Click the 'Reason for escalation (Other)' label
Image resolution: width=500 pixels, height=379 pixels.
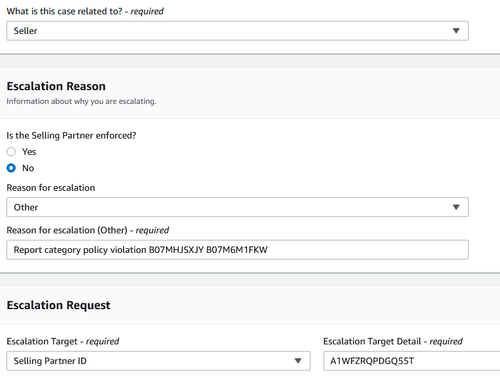tap(88, 230)
